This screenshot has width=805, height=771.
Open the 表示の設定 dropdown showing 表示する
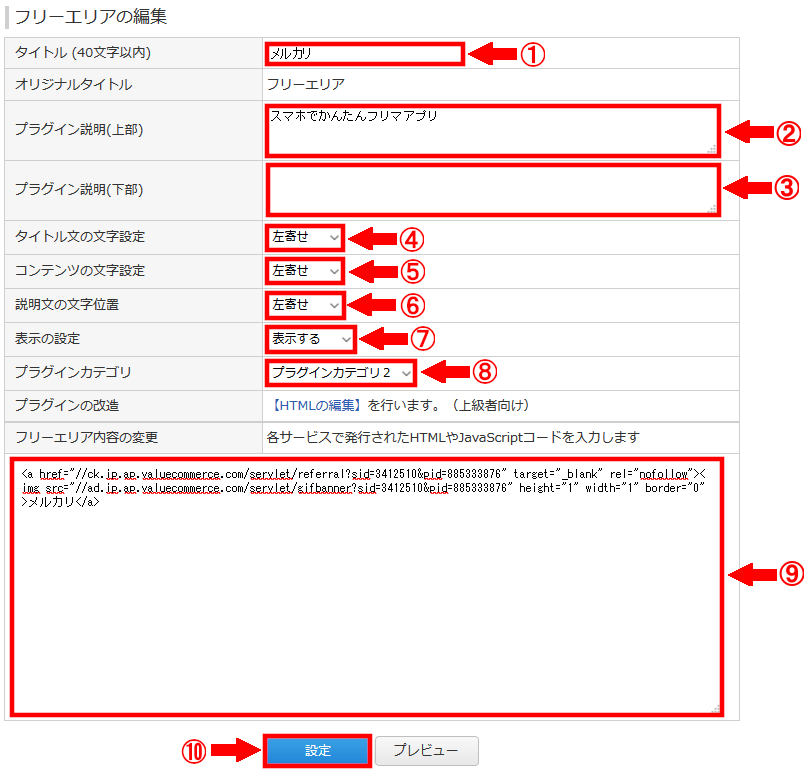click(311, 339)
